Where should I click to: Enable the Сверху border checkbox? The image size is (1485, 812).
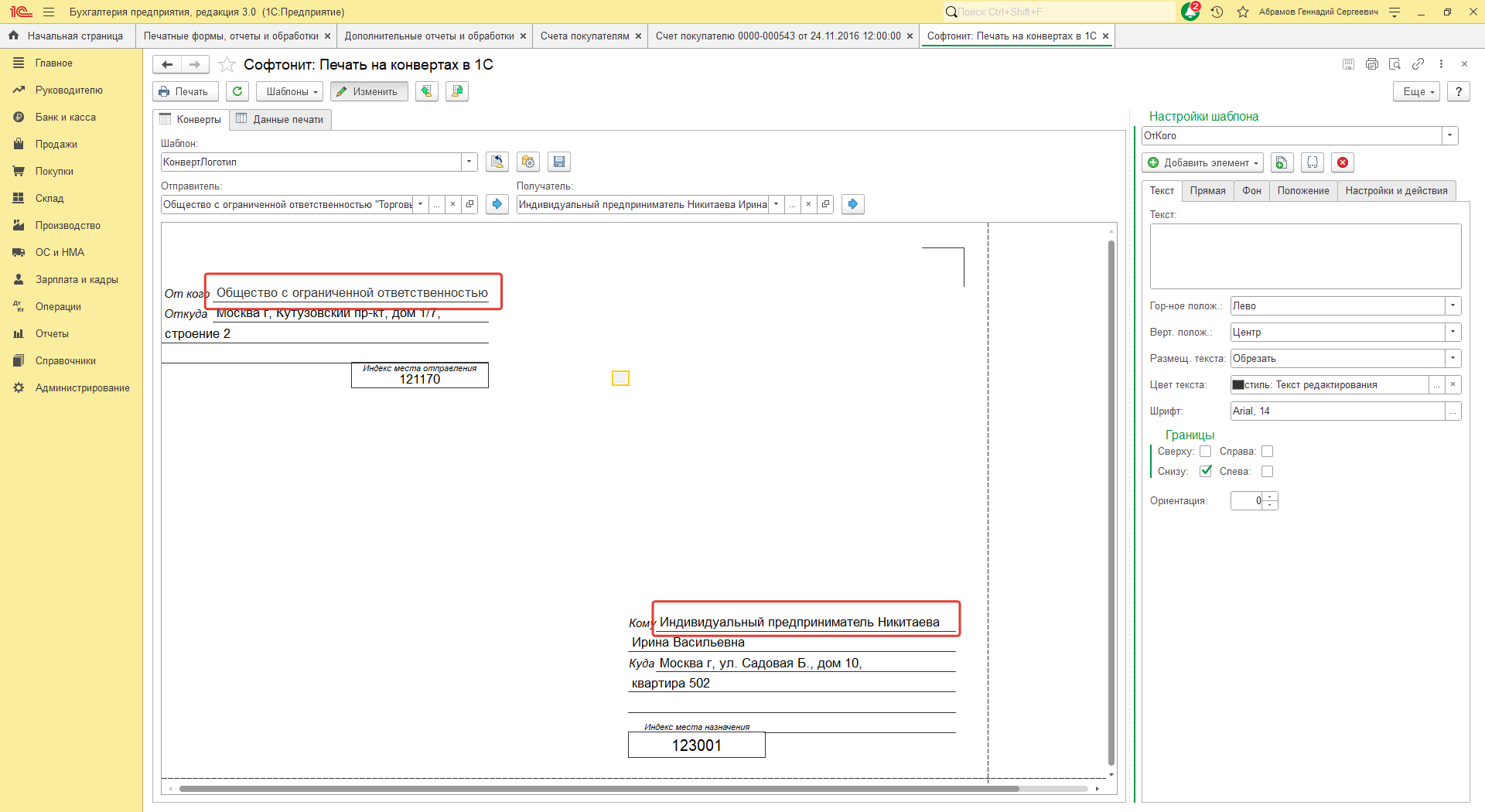coord(1205,452)
